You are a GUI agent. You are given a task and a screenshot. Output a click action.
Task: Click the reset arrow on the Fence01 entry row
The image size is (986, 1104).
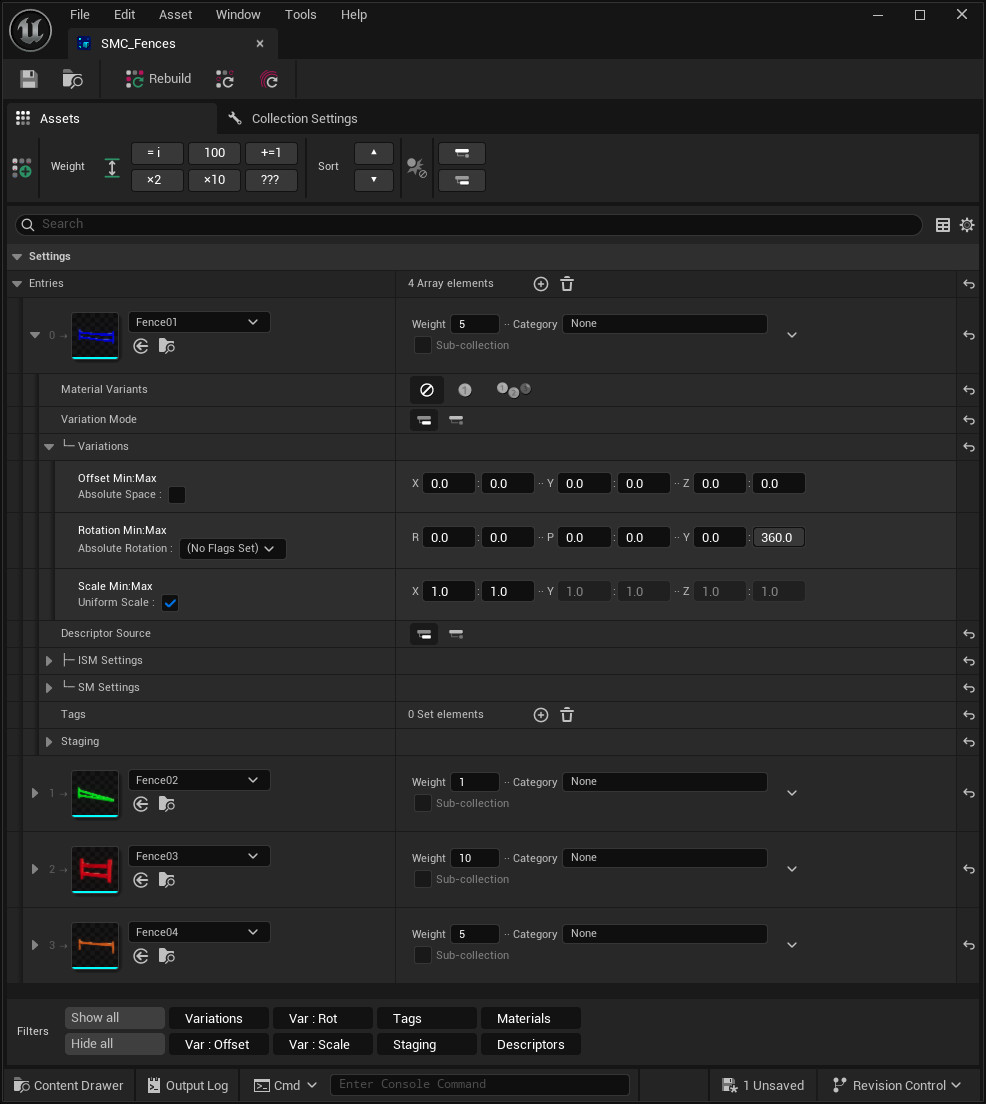(x=968, y=336)
